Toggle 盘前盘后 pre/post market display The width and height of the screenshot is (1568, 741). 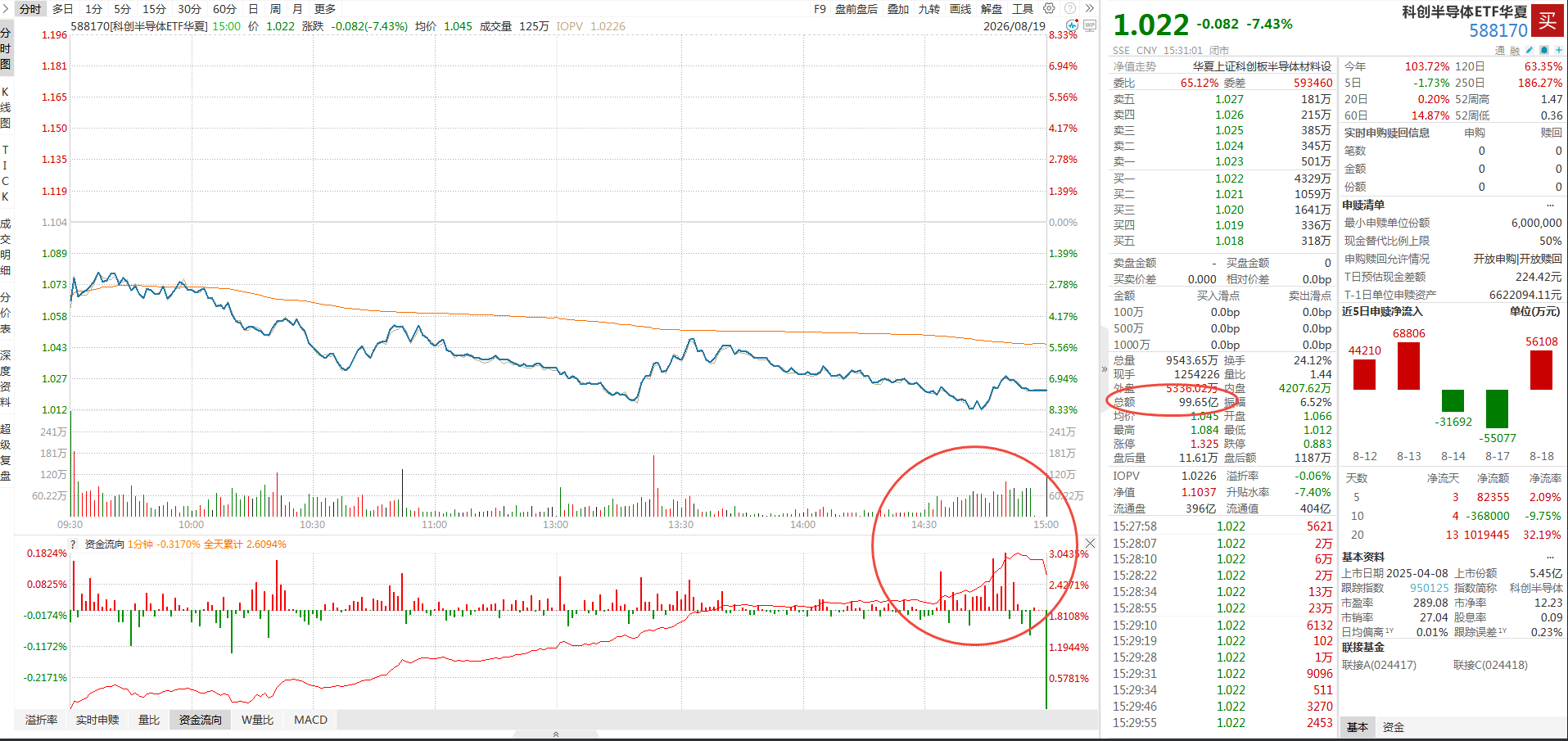[856, 9]
